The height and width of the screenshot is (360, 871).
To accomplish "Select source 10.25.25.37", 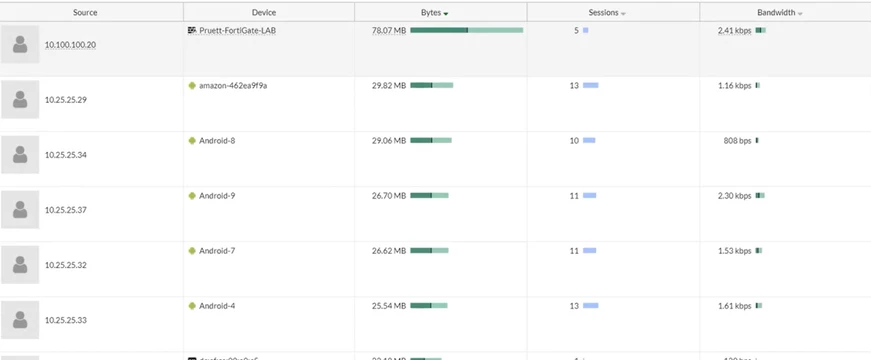I will (x=66, y=210).
